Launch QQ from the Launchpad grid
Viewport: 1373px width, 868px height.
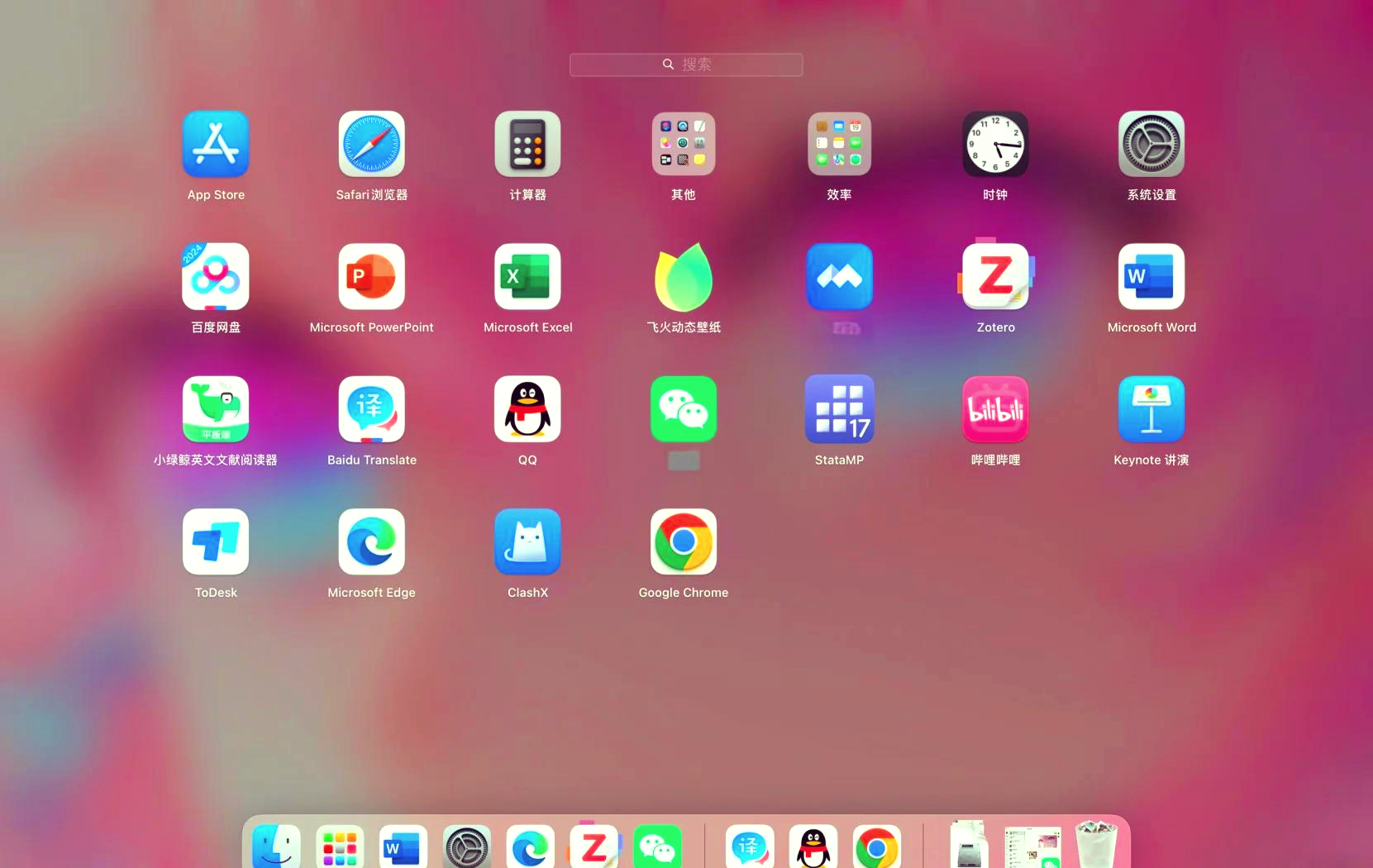(x=527, y=409)
